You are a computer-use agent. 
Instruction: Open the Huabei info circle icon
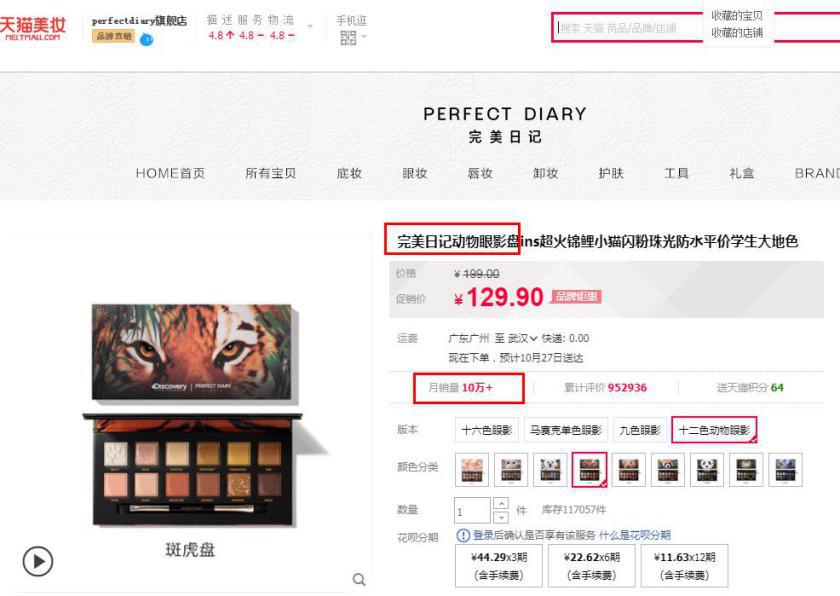coord(462,535)
